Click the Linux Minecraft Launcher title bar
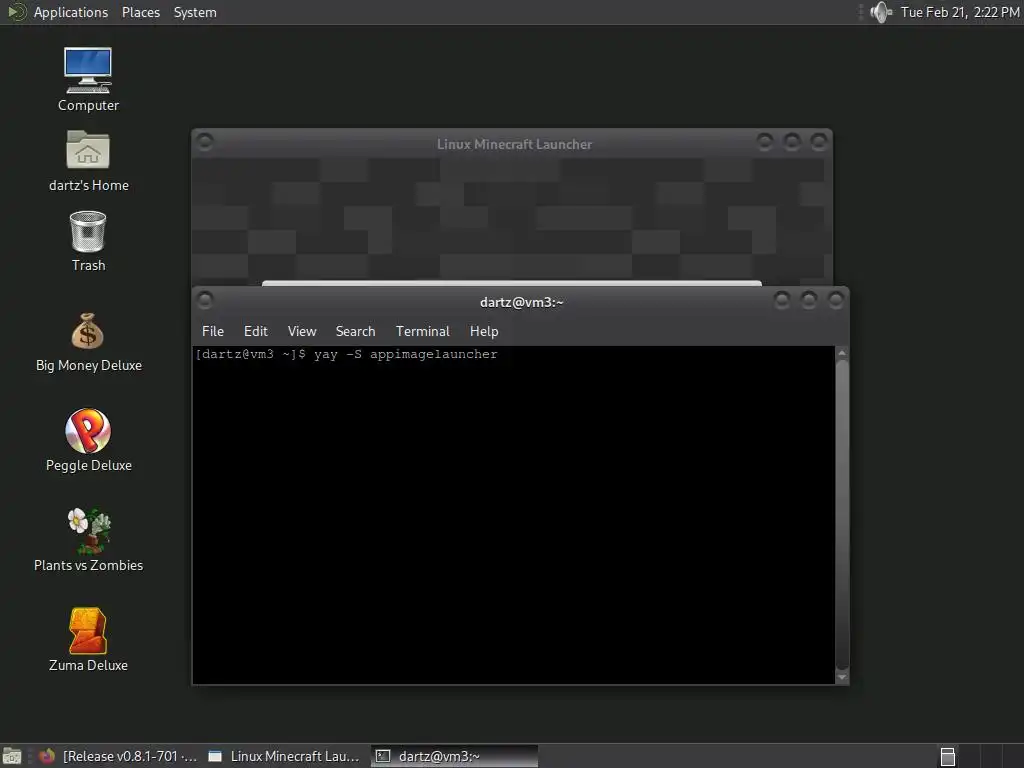 514,144
